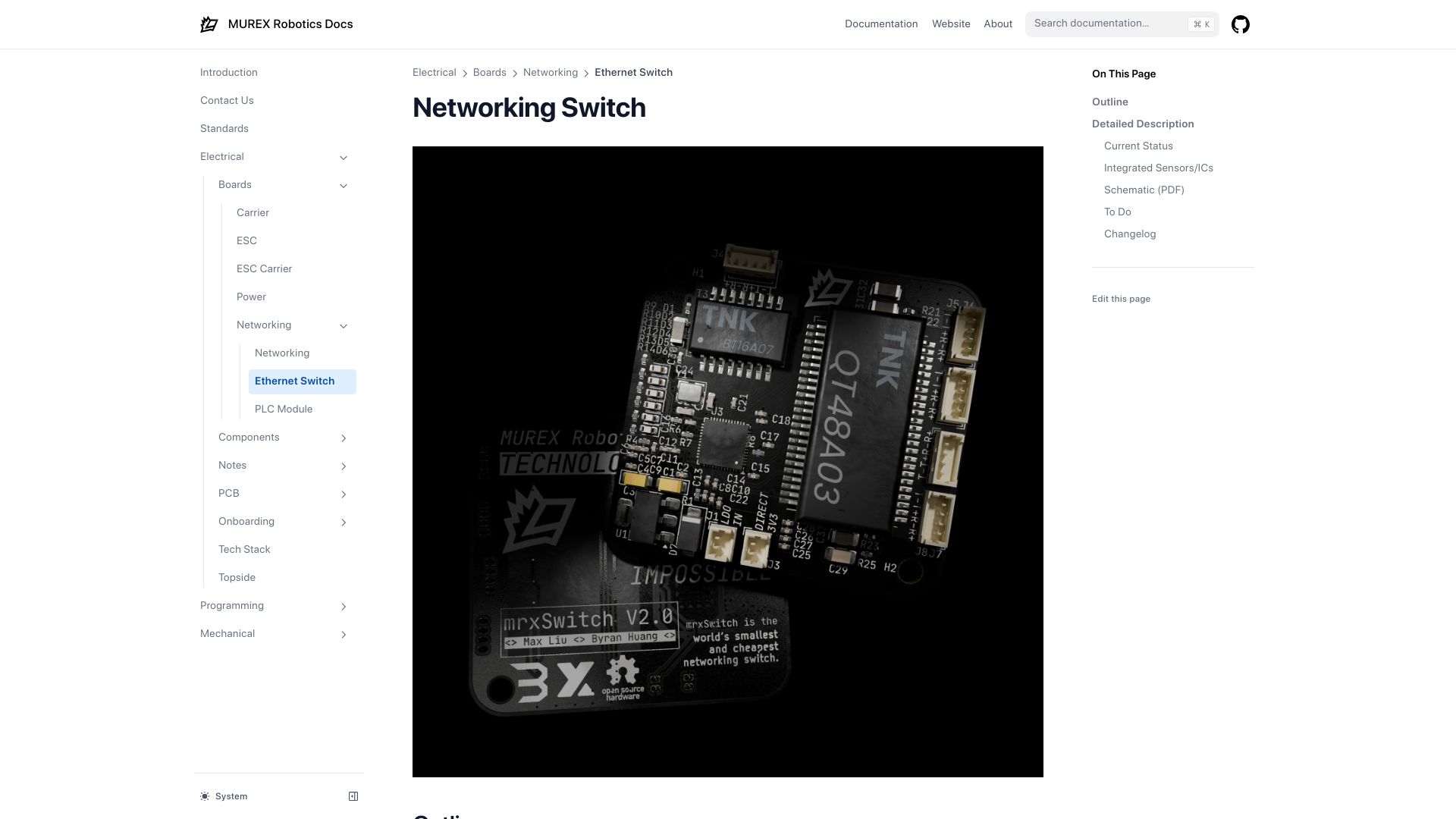
Task: Open the System theme switcher
Action: (224, 796)
